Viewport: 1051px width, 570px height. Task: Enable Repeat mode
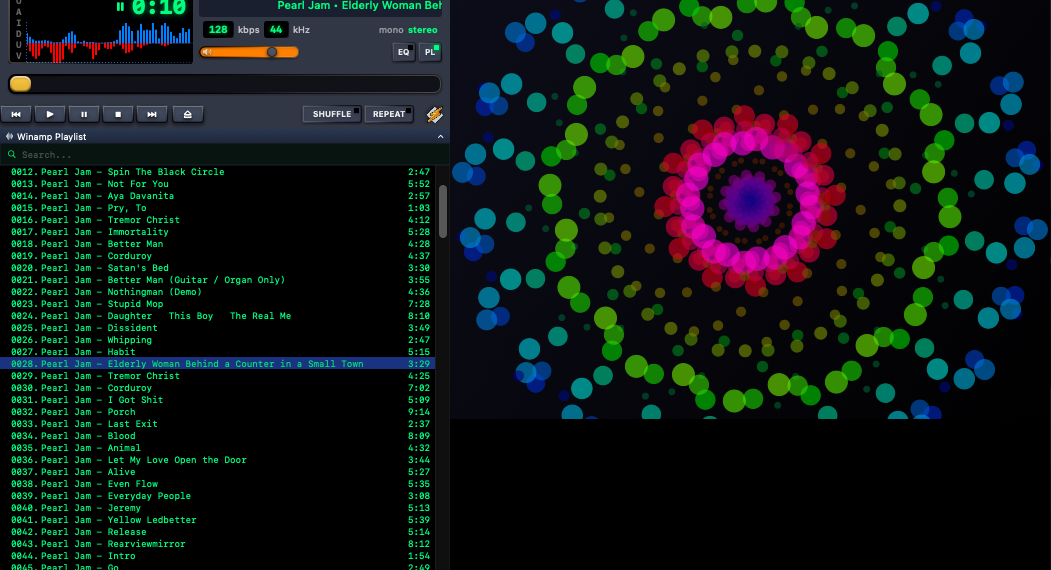click(389, 114)
